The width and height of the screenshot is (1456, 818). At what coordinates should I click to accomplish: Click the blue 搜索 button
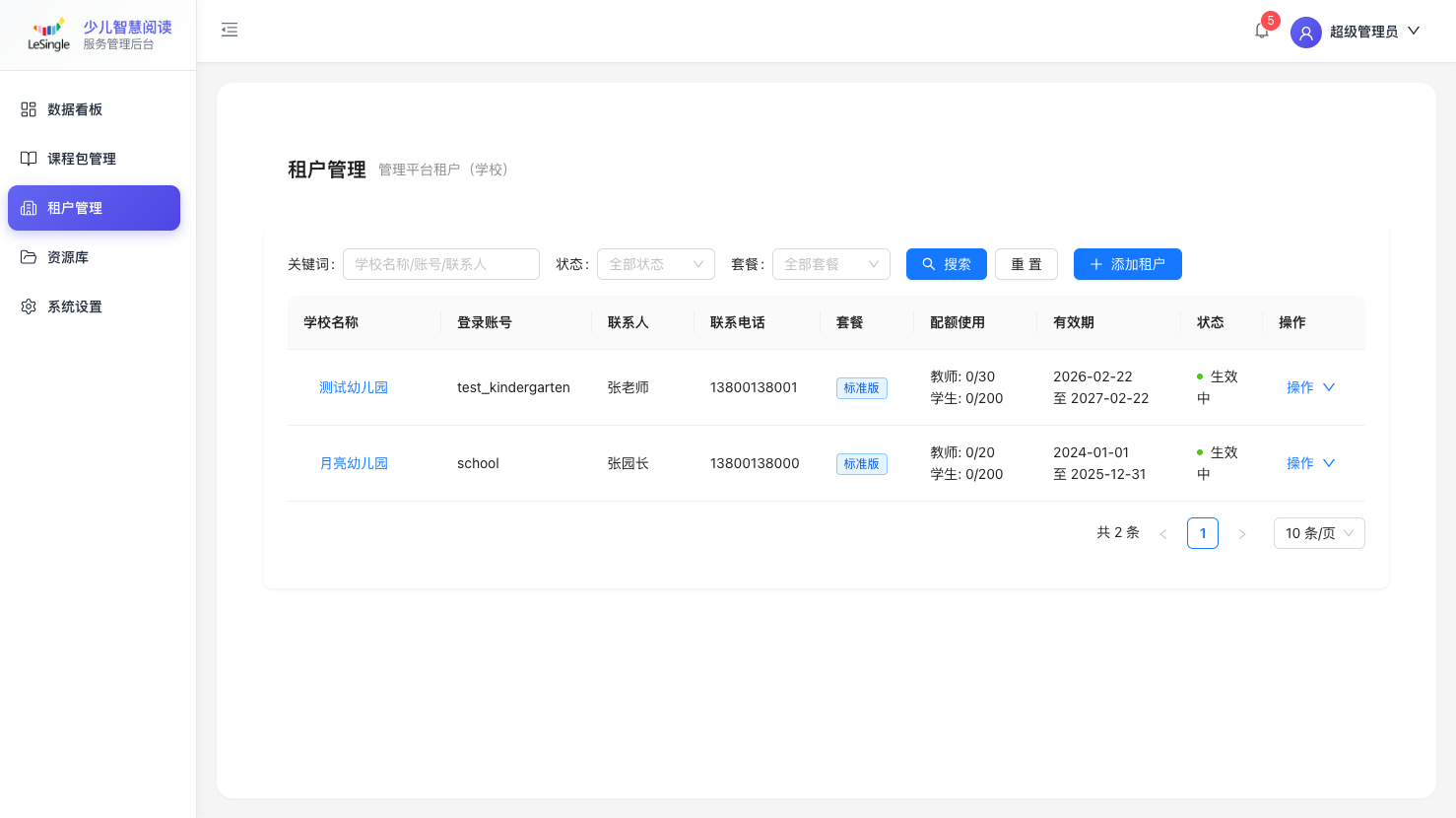[946, 264]
